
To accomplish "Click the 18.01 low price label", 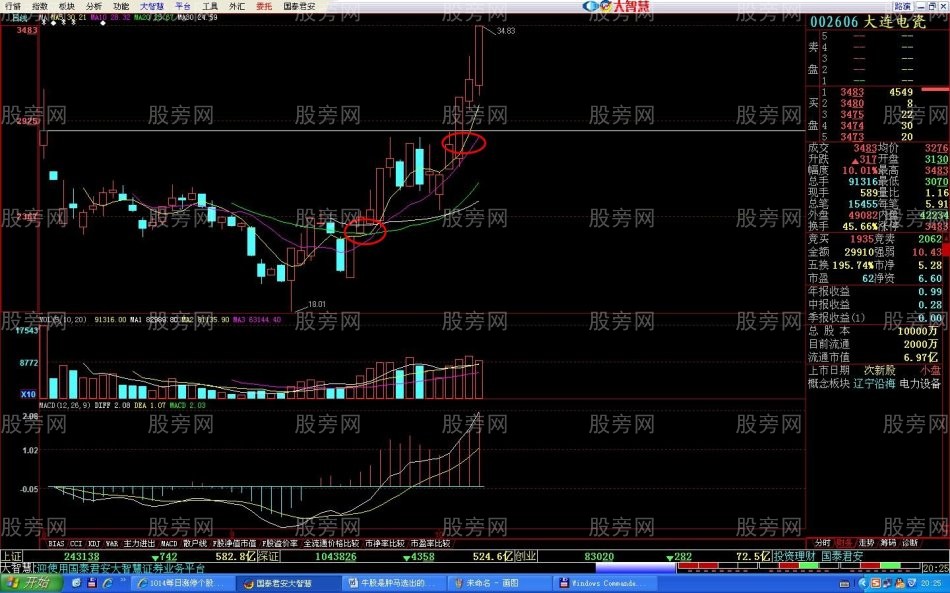I will 316,304.
